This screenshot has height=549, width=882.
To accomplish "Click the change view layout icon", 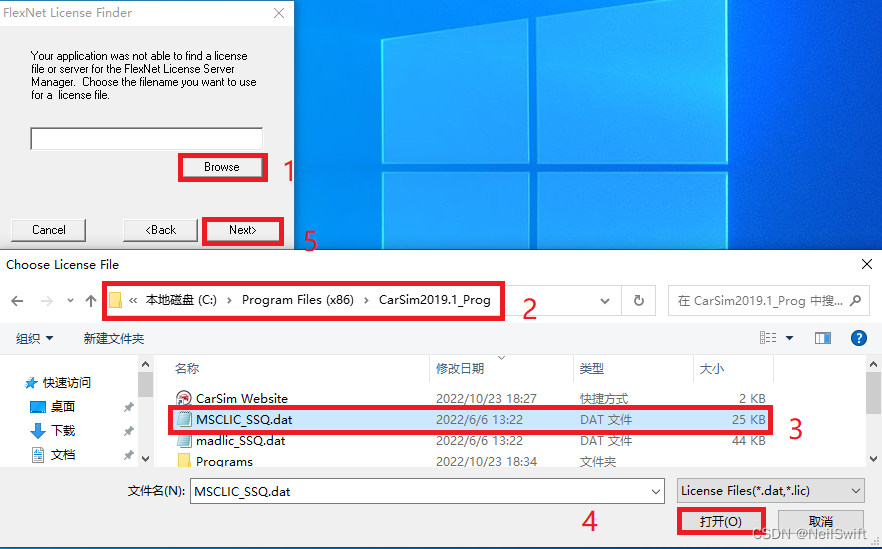I will pos(768,338).
